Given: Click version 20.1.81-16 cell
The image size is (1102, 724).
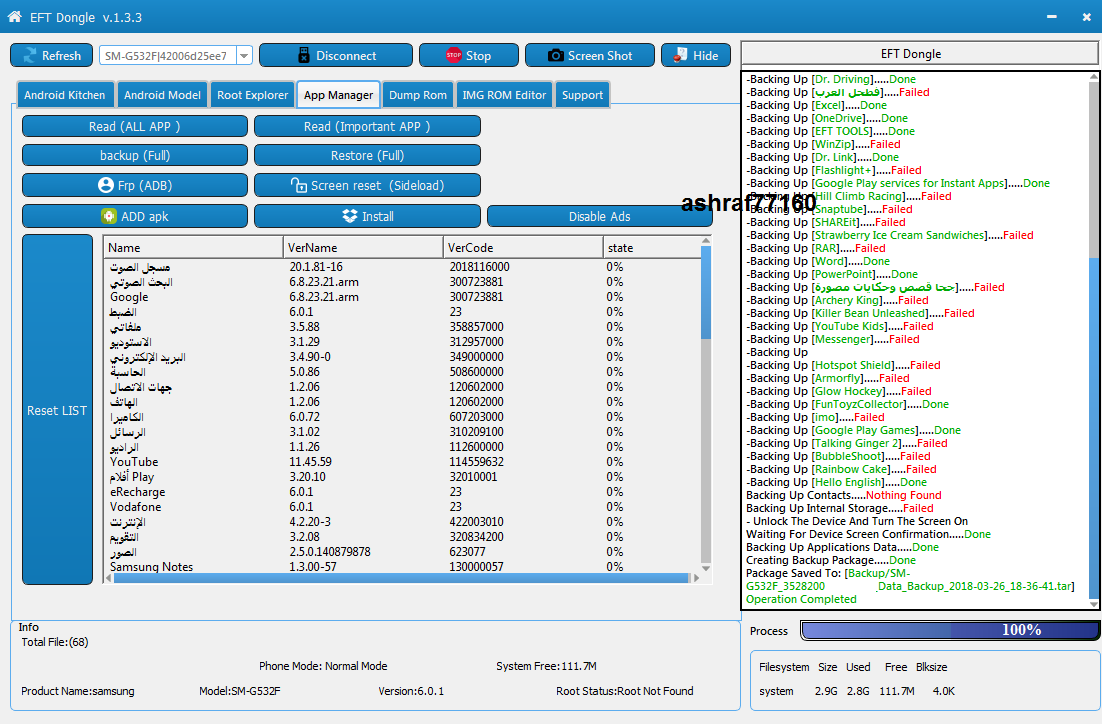Looking at the screenshot, I should [316, 267].
